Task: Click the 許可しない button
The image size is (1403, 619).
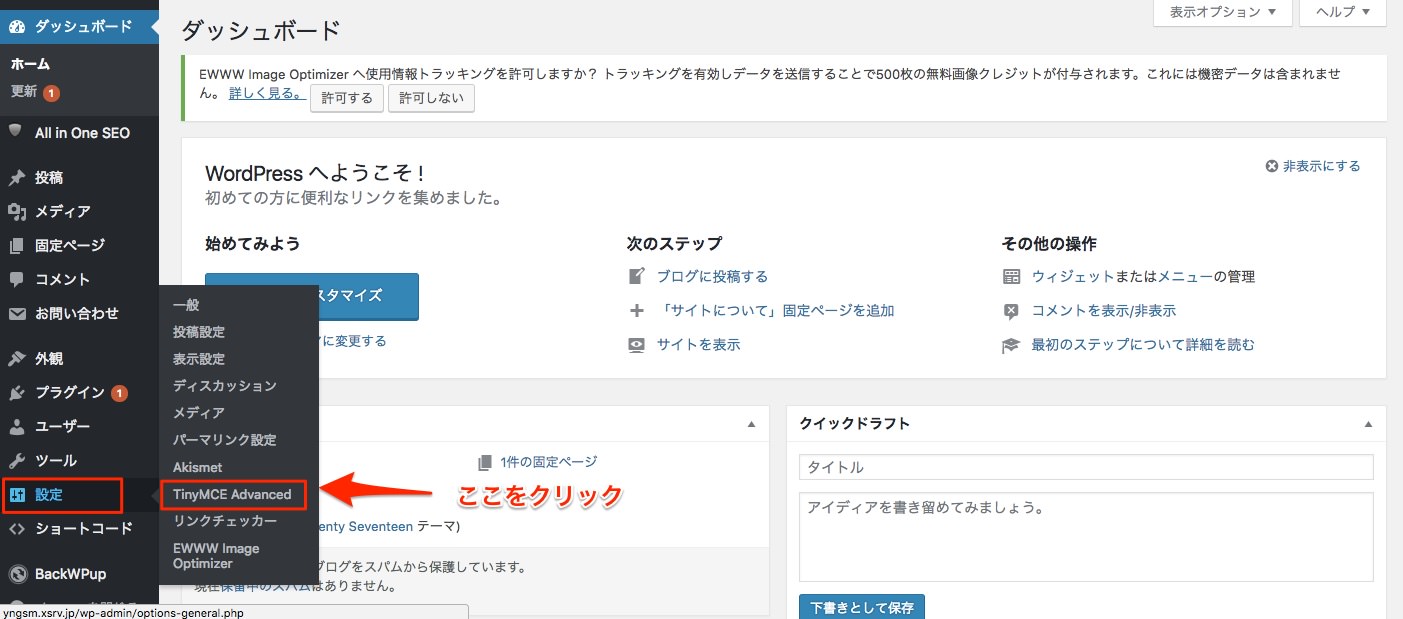Action: tap(431, 98)
